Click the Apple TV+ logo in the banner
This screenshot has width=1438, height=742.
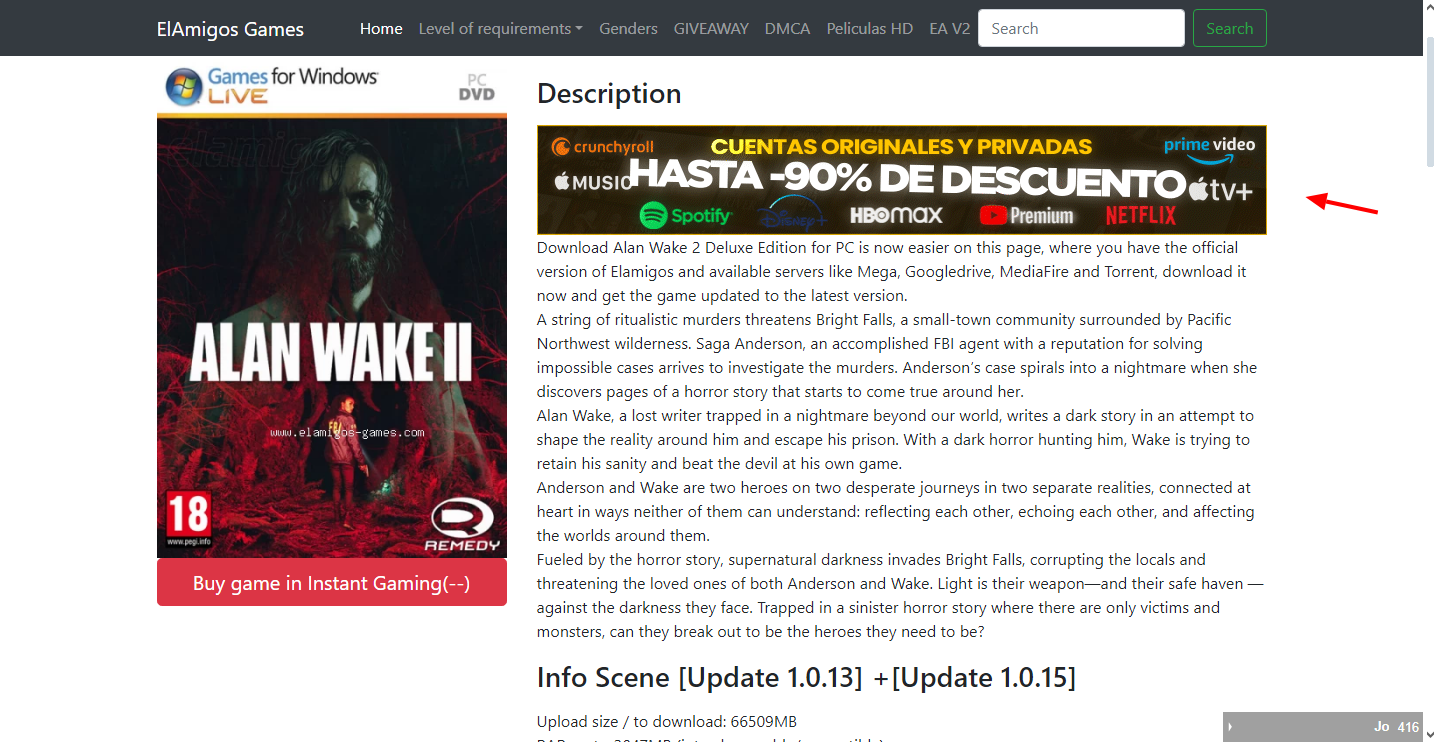1220,189
